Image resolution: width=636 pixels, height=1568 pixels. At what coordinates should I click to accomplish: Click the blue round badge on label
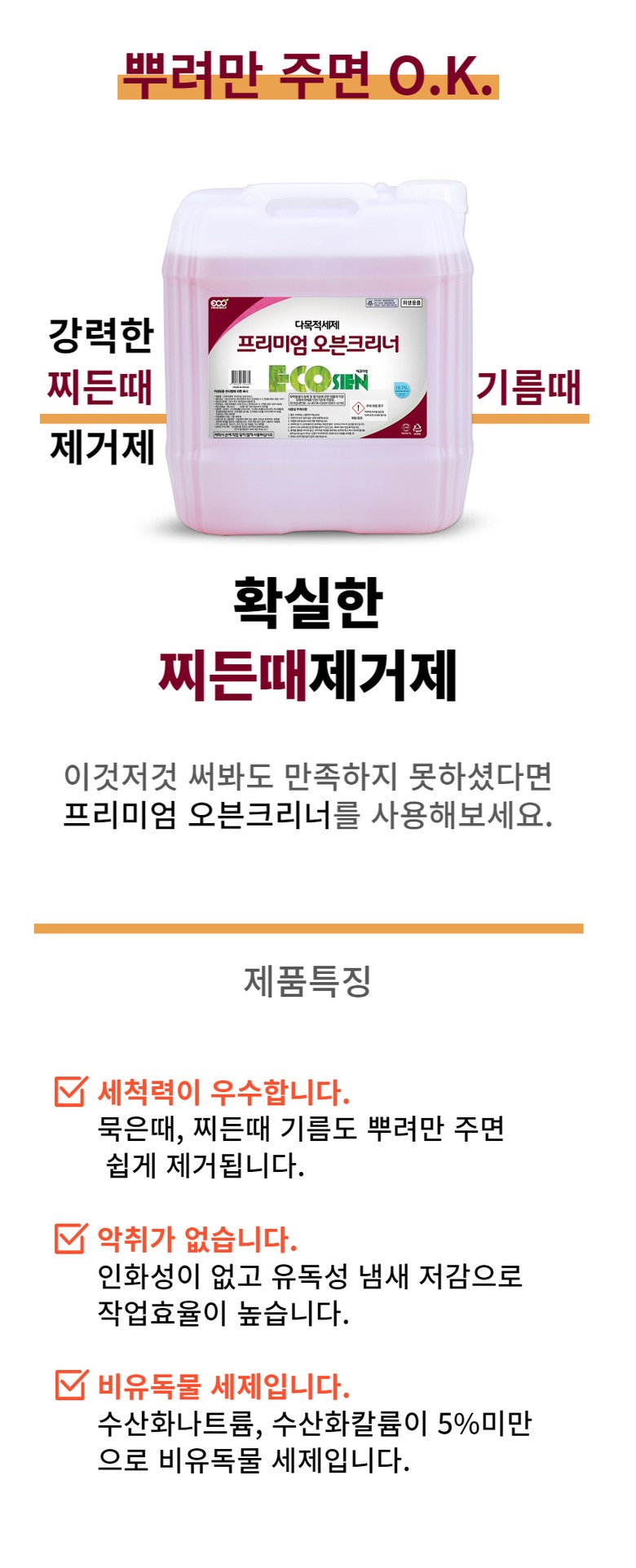(403, 389)
